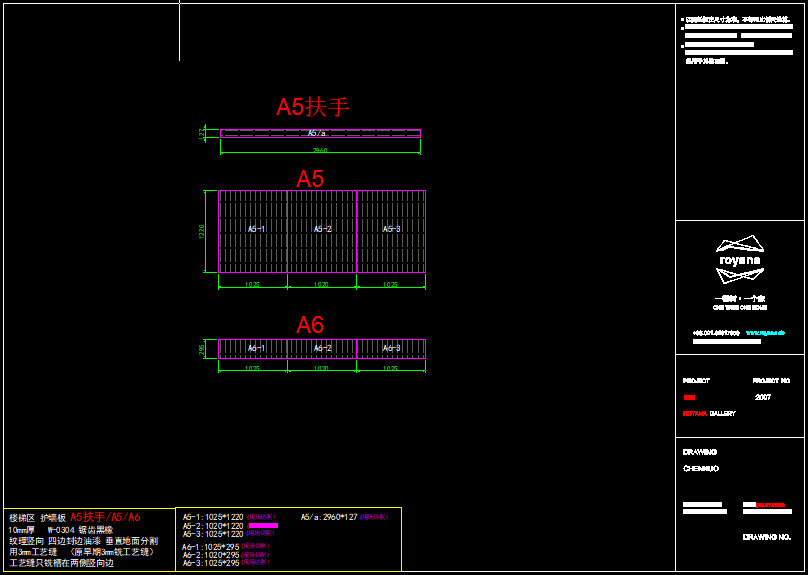
Task: Click the red A5扶手 title text
Action: [x=313, y=107]
